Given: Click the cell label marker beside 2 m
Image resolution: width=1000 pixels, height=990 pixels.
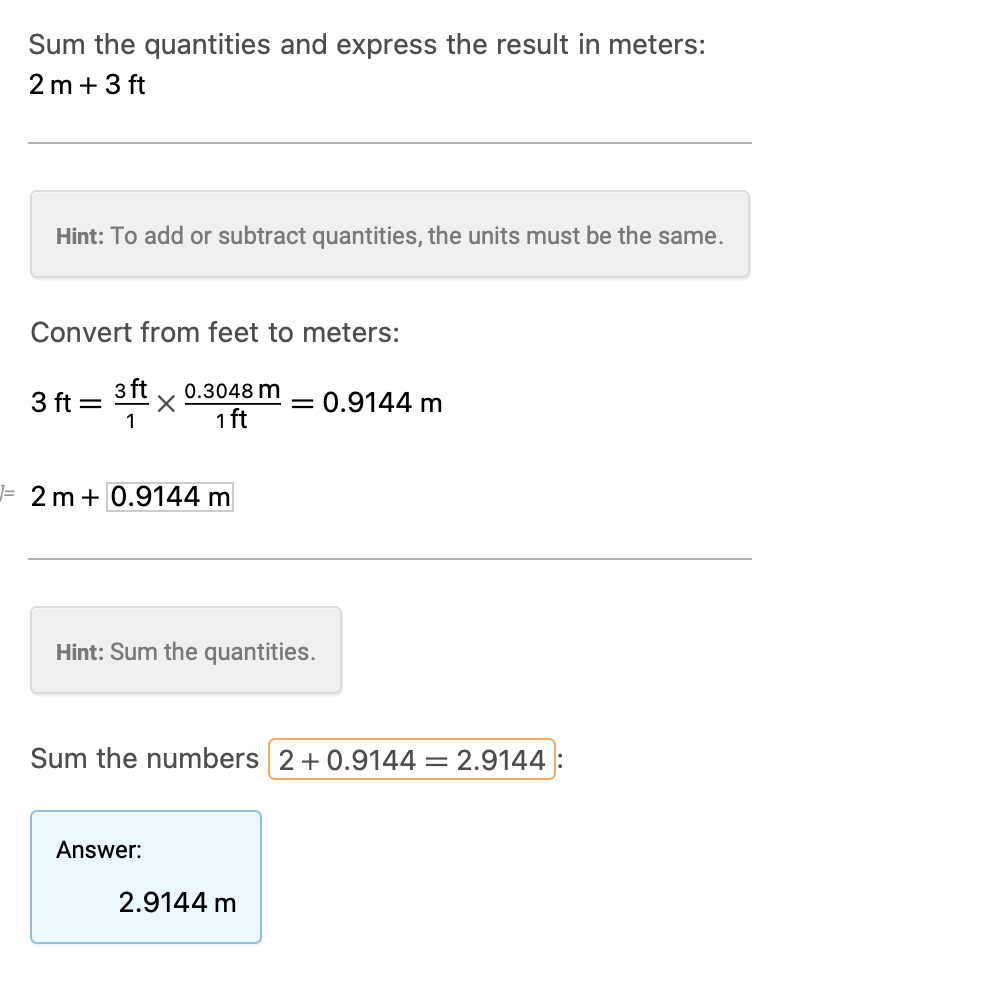Looking at the screenshot, I should click(7, 492).
